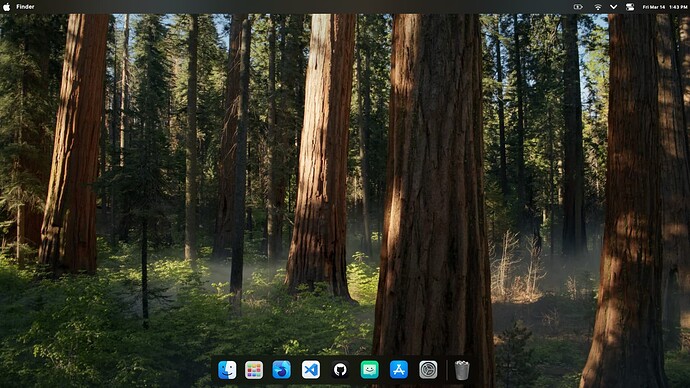
Task: Open Finder from the dock
Action: (227, 370)
